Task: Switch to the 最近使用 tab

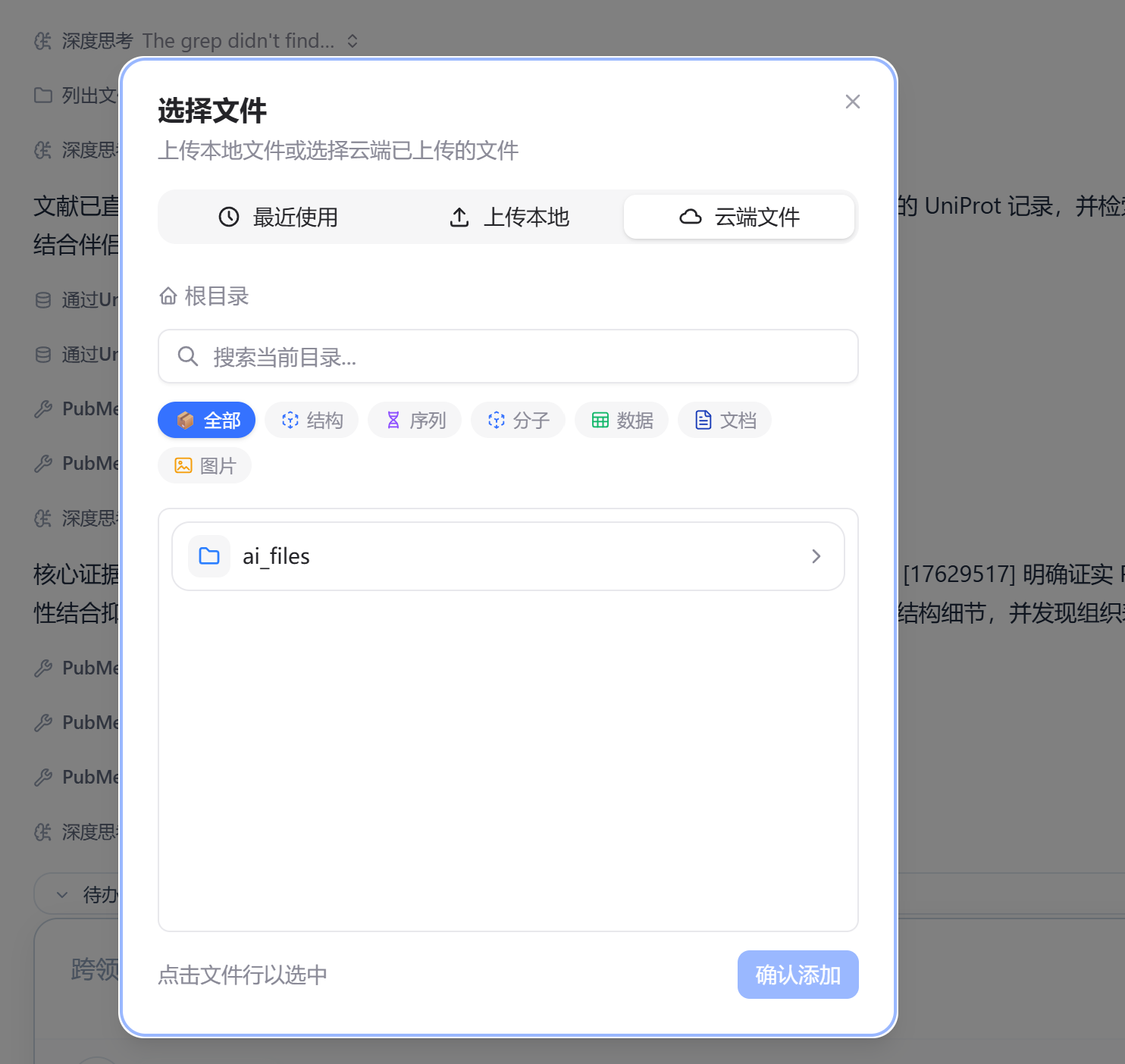Action: [x=277, y=217]
